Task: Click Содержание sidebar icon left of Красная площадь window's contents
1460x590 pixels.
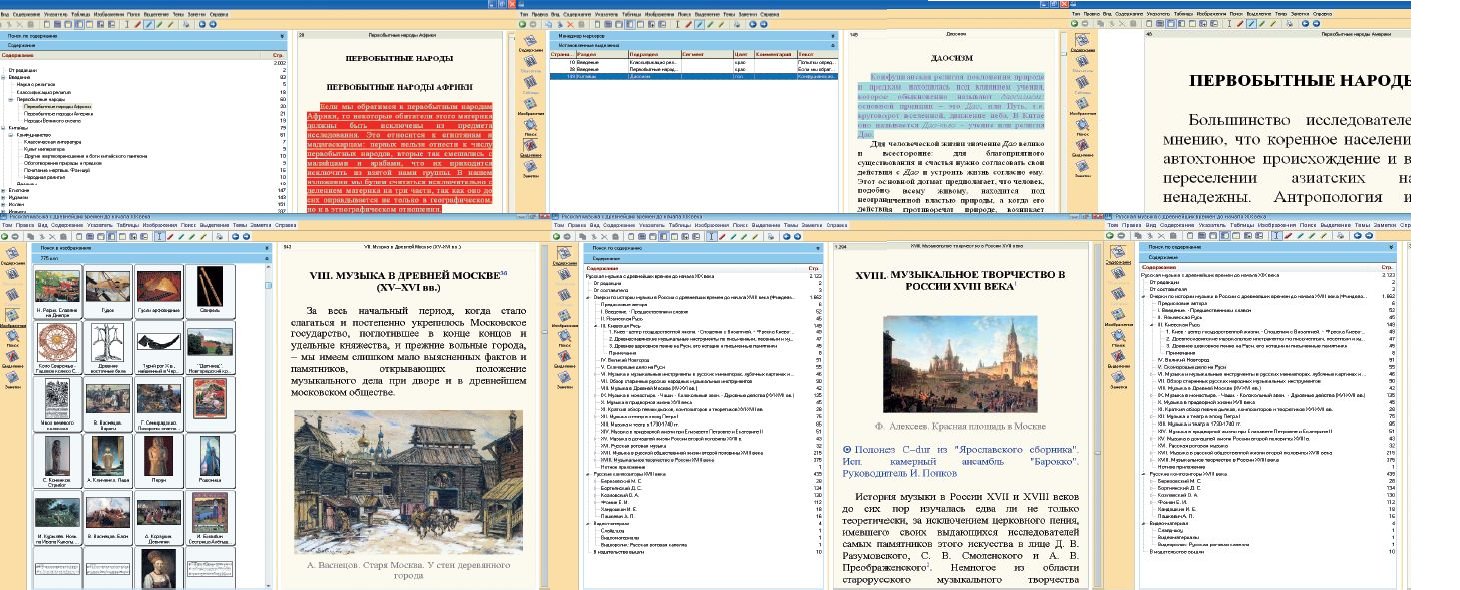Action: click(x=562, y=254)
